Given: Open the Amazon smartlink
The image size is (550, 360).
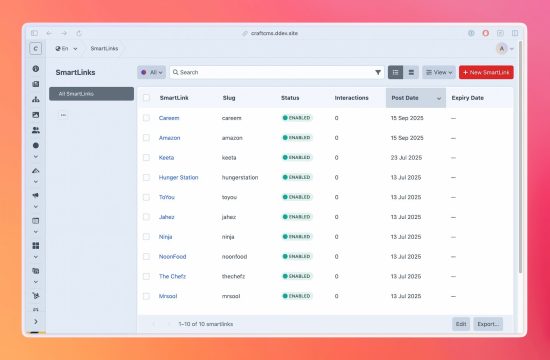Looking at the screenshot, I should tap(169, 138).
